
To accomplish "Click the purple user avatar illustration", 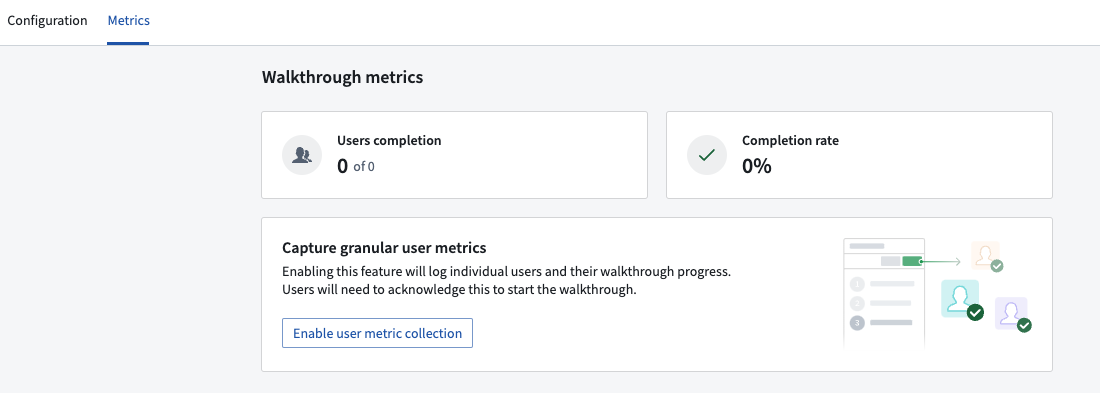I will point(1011,312).
